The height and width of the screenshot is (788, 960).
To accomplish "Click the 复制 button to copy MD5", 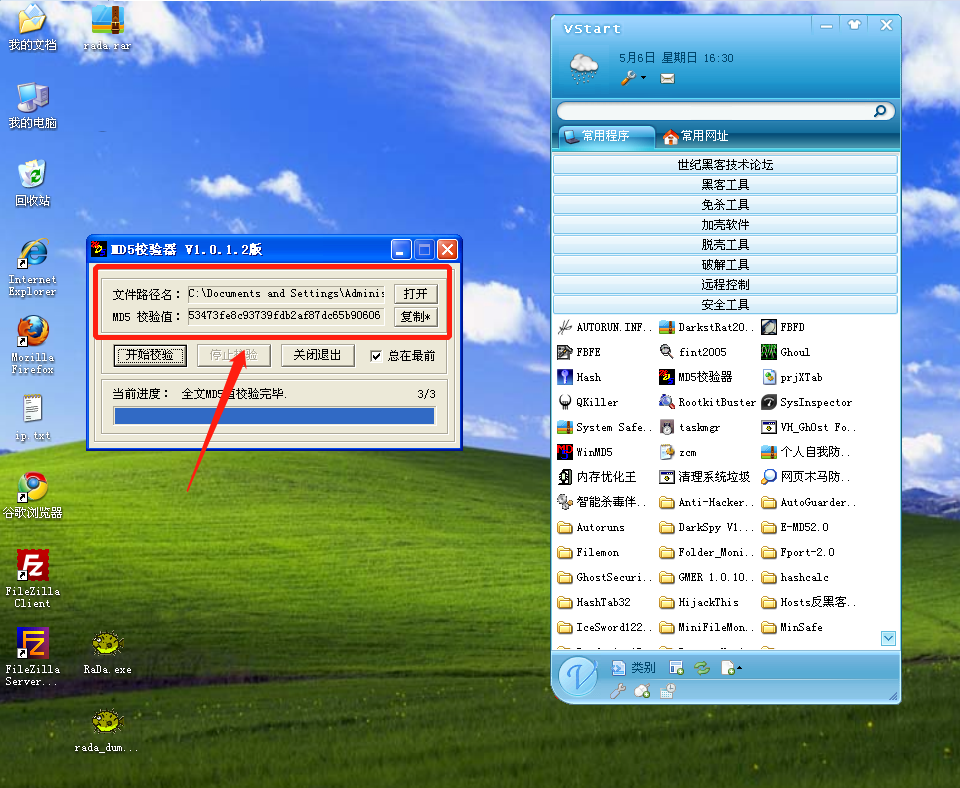I will coord(416,317).
